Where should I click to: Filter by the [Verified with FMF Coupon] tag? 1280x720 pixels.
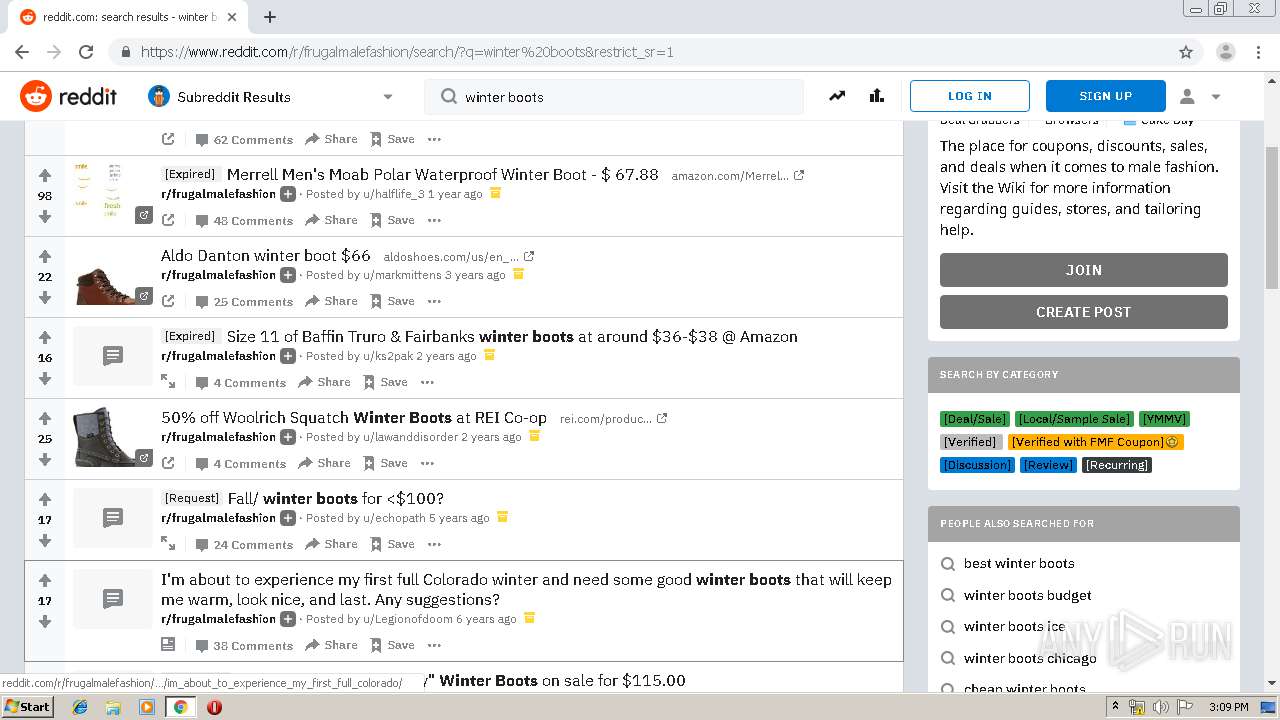[x=1096, y=442]
